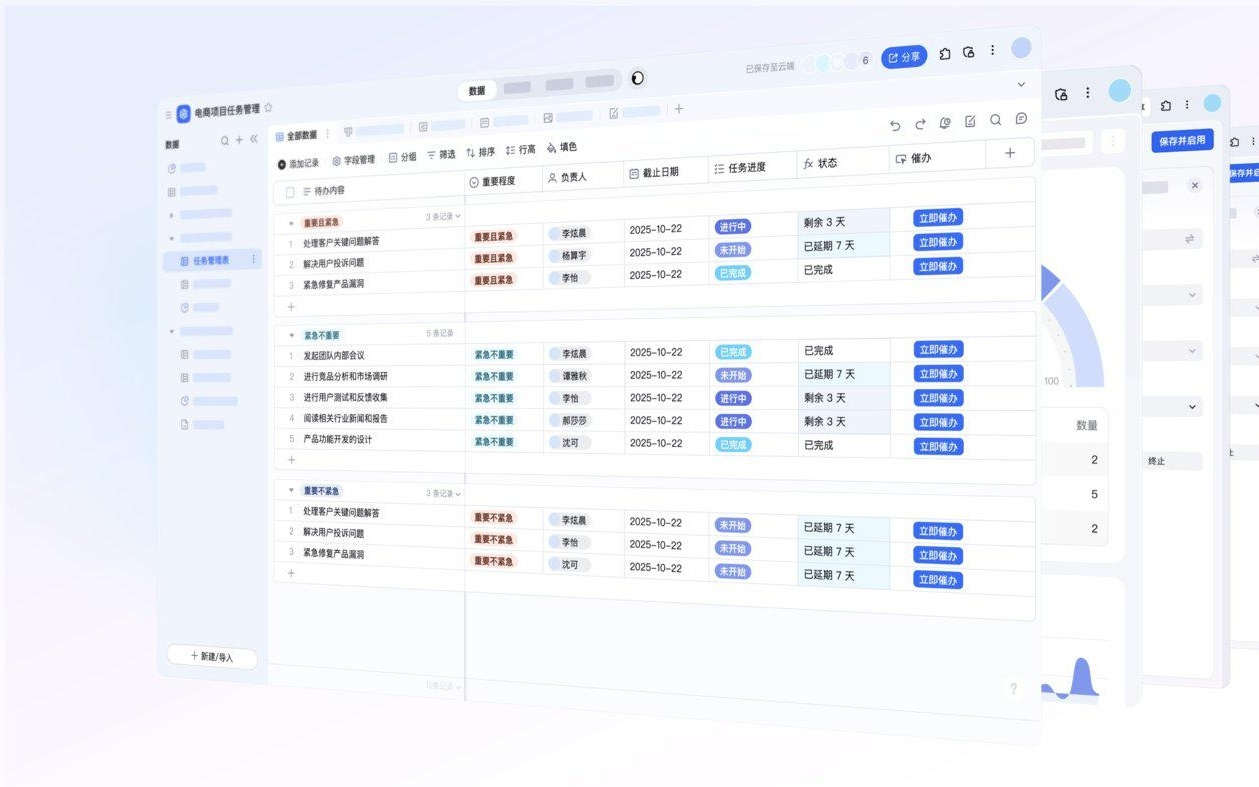Open search using the magnifier icon
The image size is (1259, 787).
point(996,120)
